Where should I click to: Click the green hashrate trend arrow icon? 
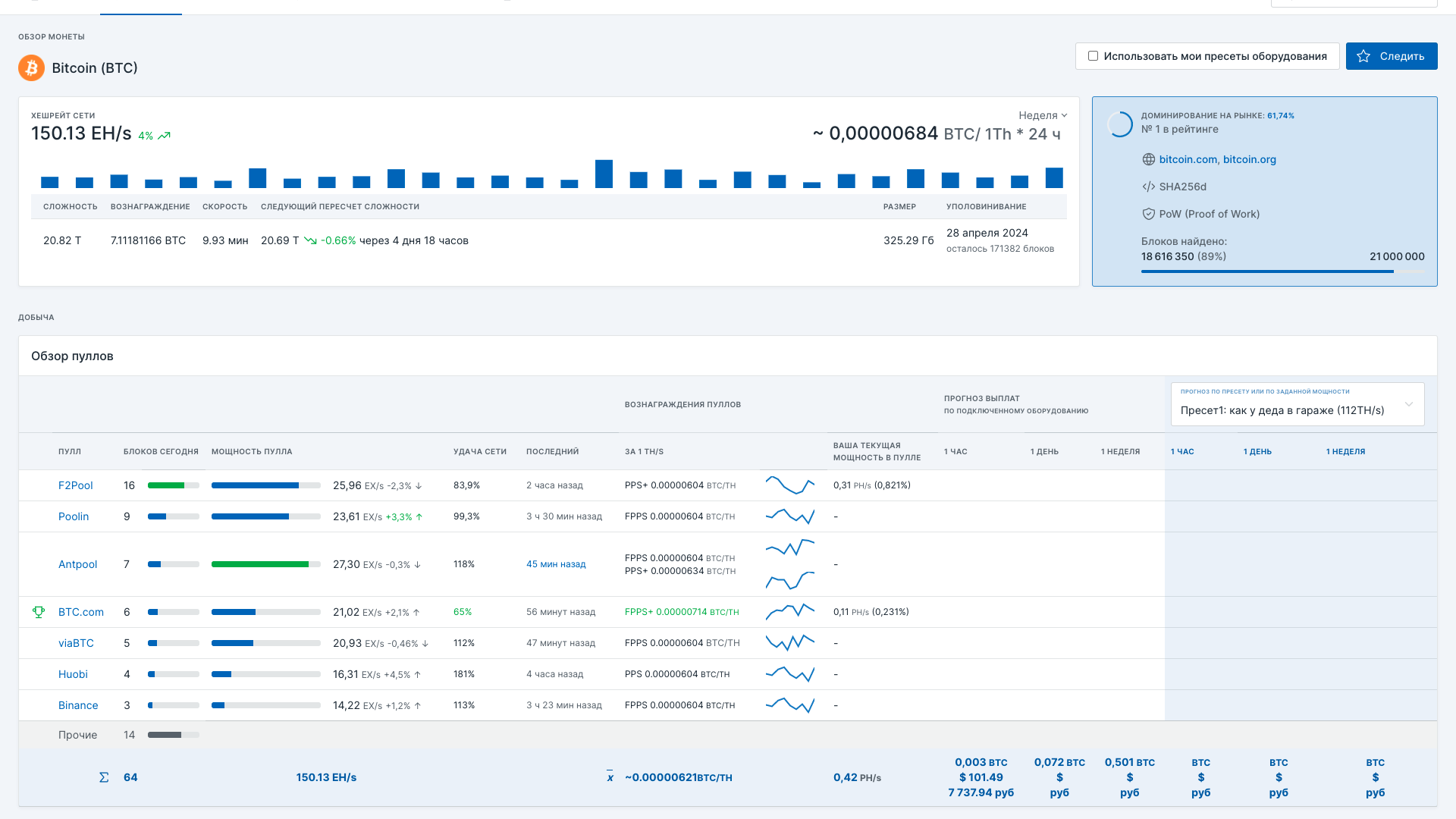165,136
